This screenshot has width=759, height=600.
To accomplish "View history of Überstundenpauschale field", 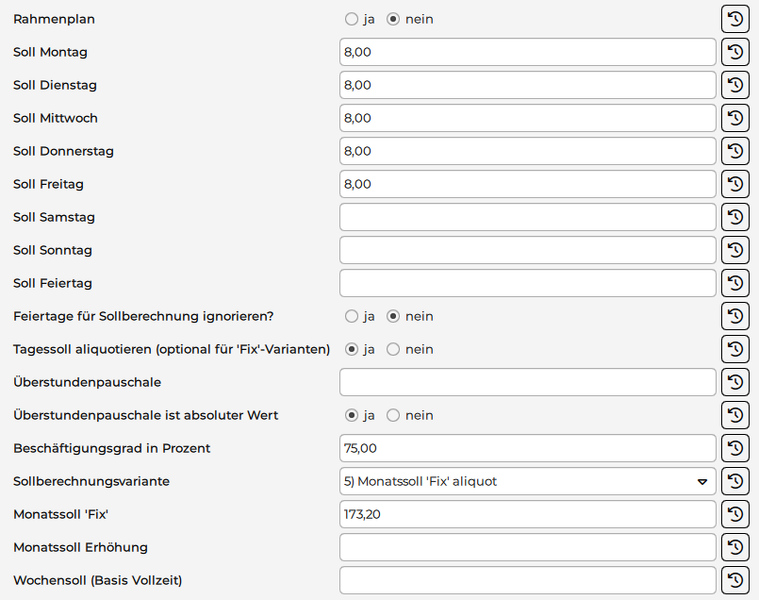I will tap(735, 382).
